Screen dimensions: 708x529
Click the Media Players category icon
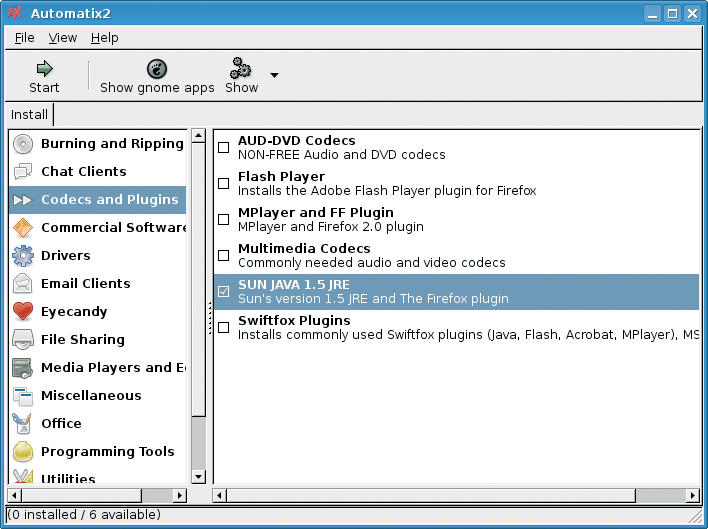coord(23,368)
